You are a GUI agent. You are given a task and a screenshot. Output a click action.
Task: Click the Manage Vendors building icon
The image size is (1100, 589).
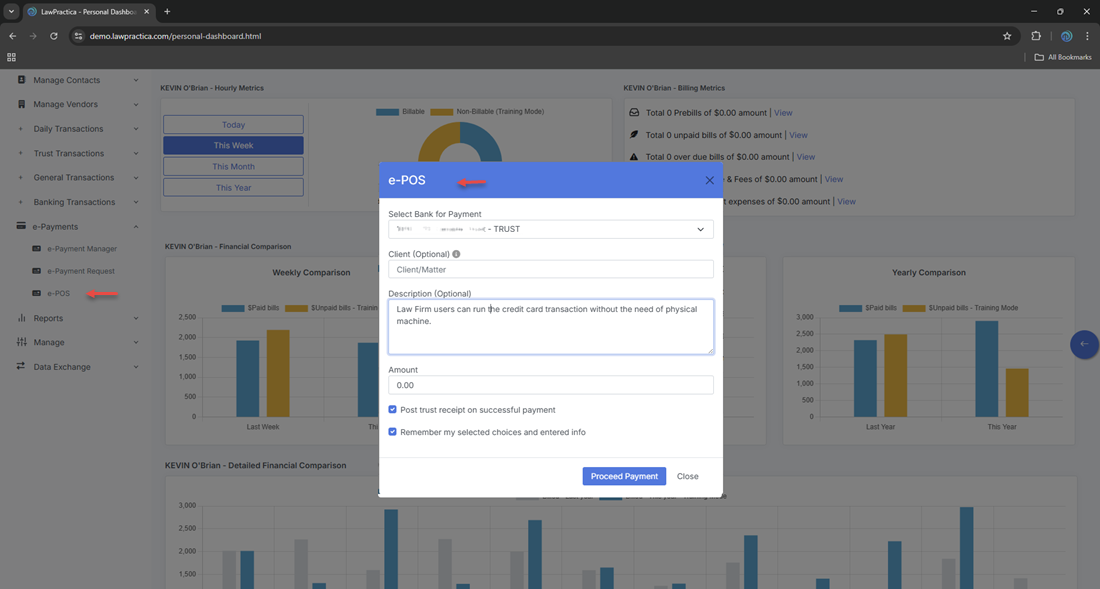pos(21,104)
